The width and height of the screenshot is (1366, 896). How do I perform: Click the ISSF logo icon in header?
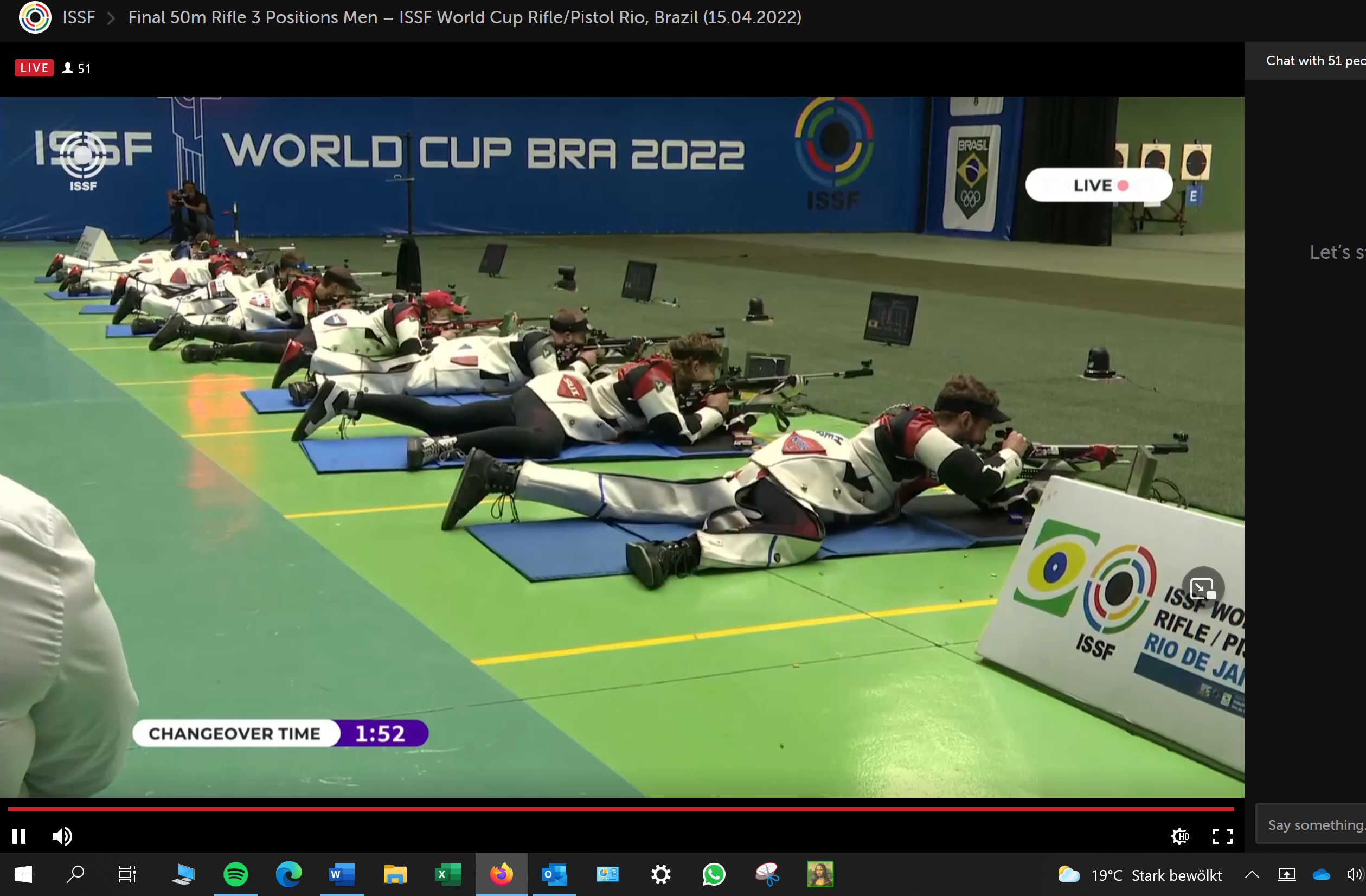(35, 17)
